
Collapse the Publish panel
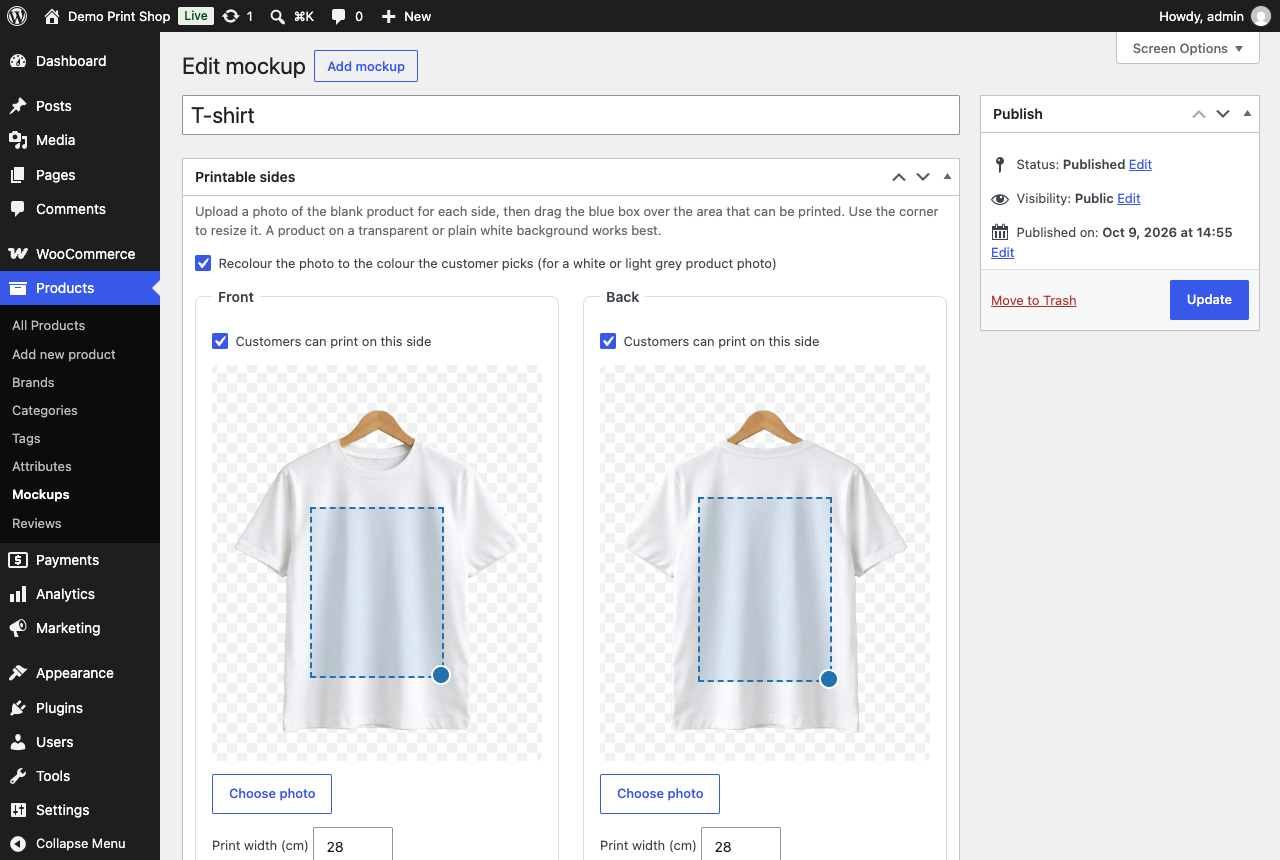pyautogui.click(x=1247, y=113)
